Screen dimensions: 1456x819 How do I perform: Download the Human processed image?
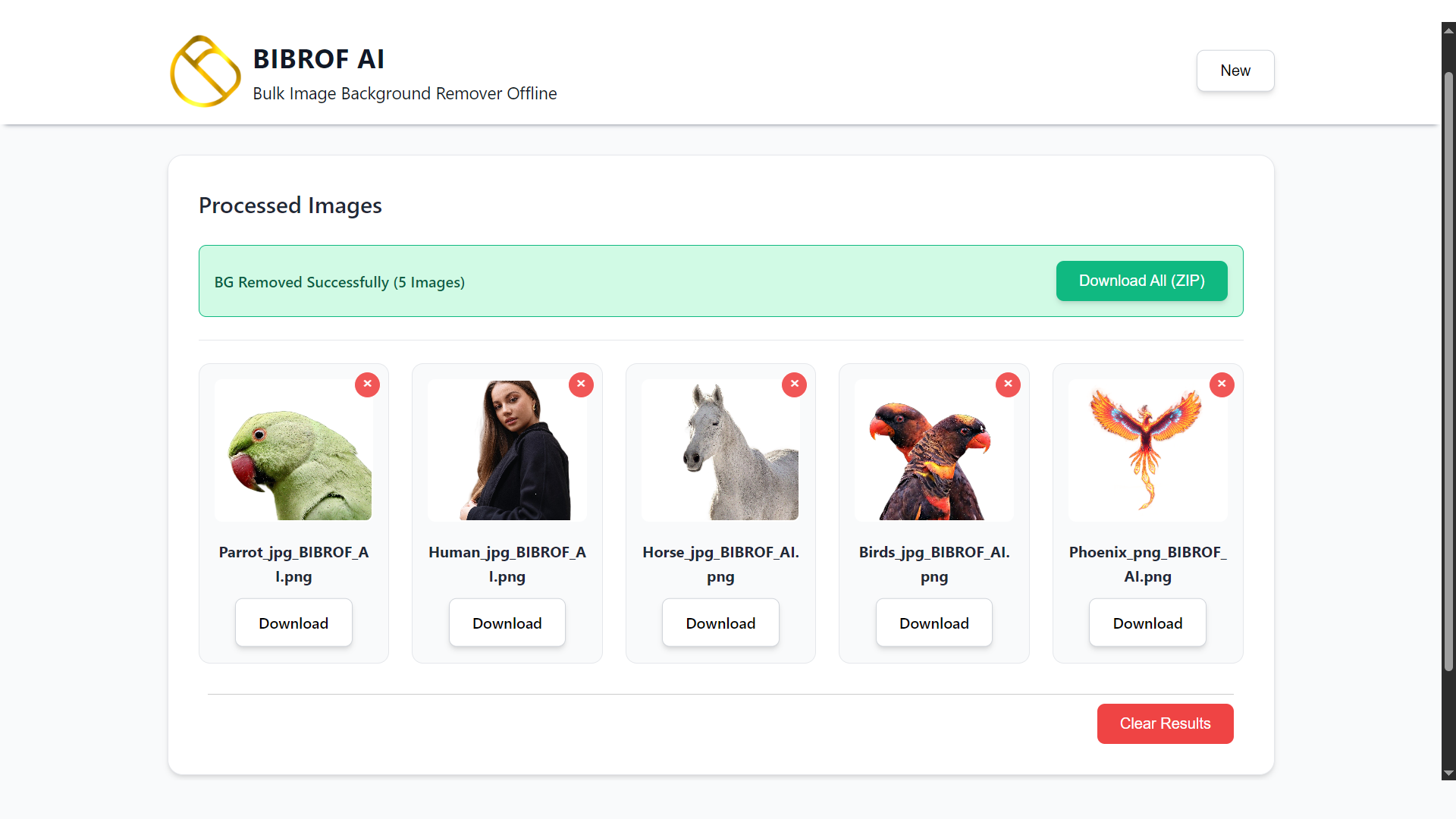(x=507, y=623)
